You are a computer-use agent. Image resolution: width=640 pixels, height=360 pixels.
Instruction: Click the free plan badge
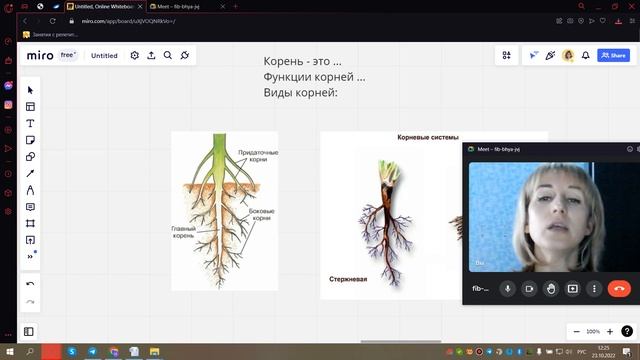tap(68, 55)
